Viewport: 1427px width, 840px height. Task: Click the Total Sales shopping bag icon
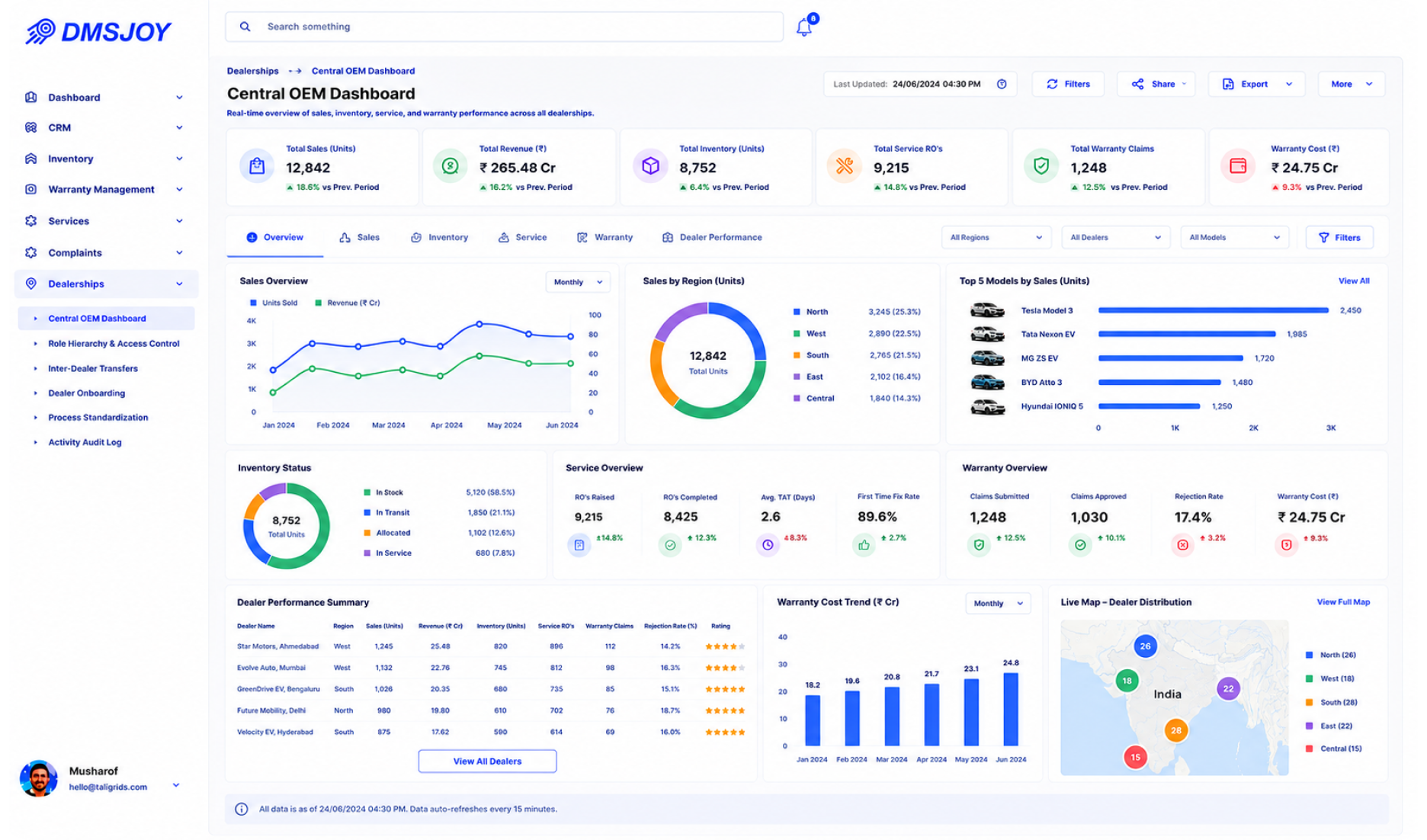coord(257,166)
